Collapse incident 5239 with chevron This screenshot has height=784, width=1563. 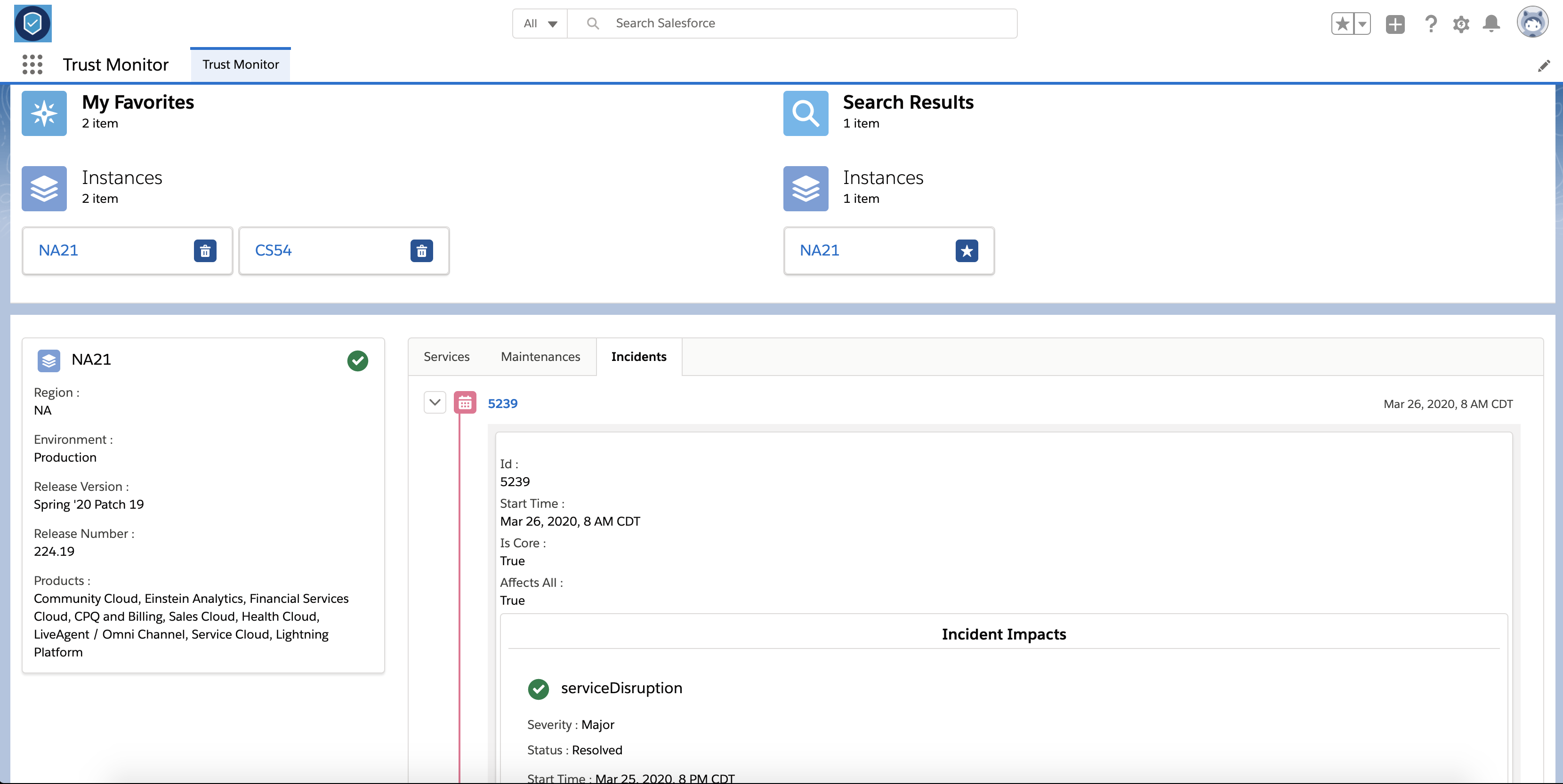click(435, 402)
